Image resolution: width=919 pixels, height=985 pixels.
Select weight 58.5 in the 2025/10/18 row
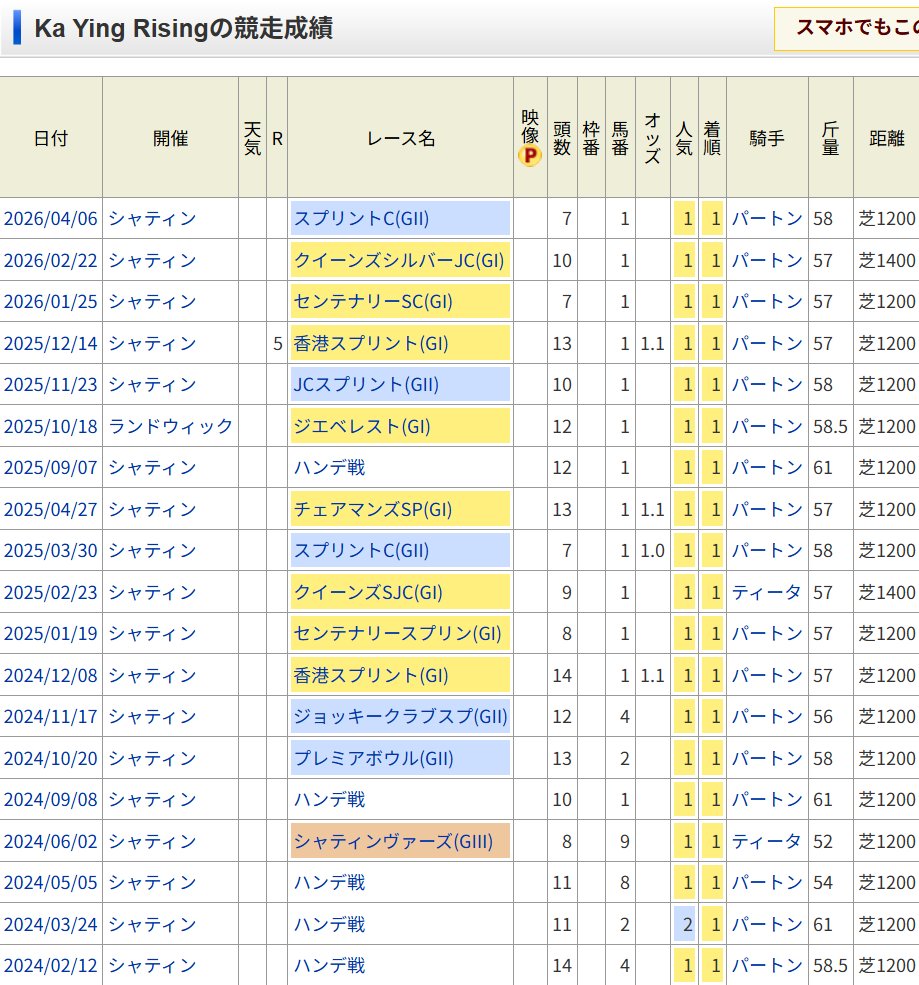click(x=830, y=427)
